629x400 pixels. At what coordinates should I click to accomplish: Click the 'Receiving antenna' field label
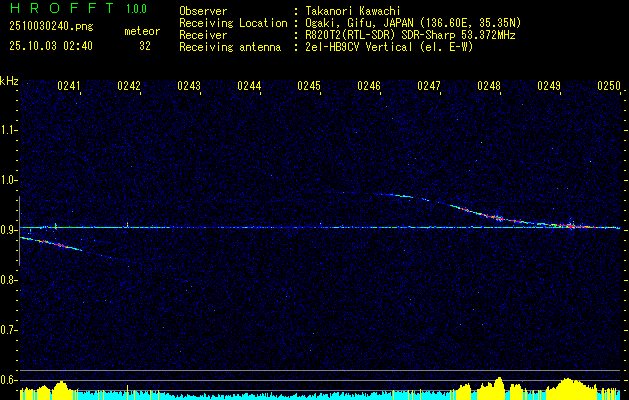click(230, 47)
